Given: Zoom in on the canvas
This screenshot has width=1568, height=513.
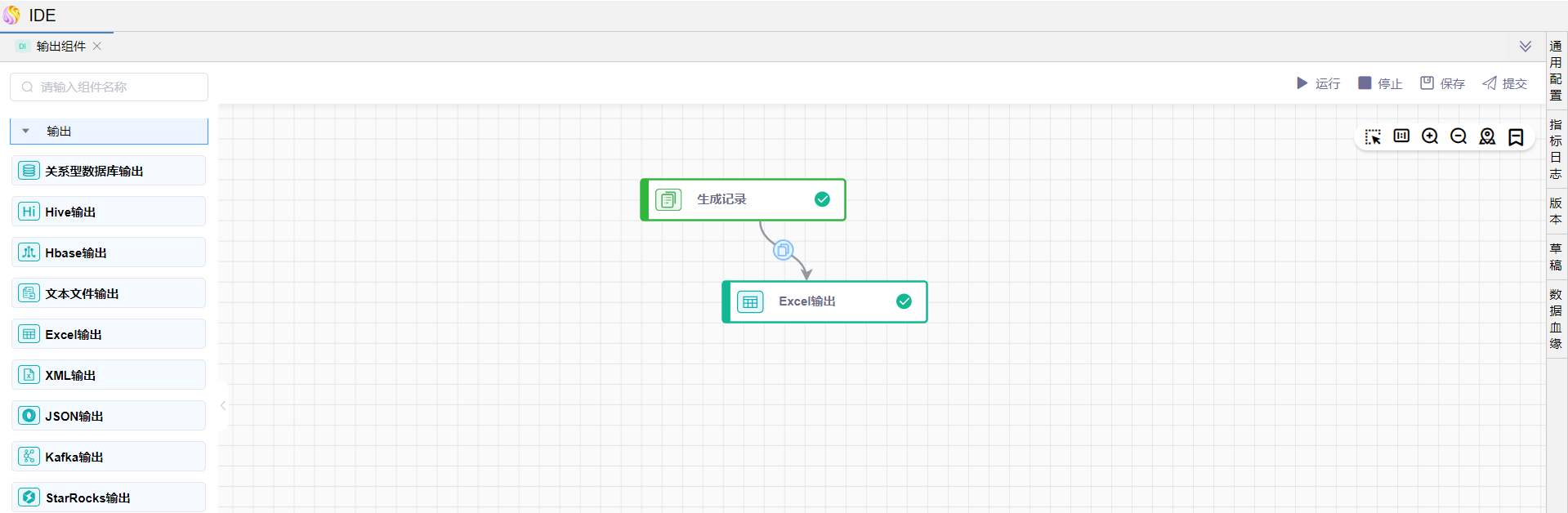Looking at the screenshot, I should pos(1430,136).
